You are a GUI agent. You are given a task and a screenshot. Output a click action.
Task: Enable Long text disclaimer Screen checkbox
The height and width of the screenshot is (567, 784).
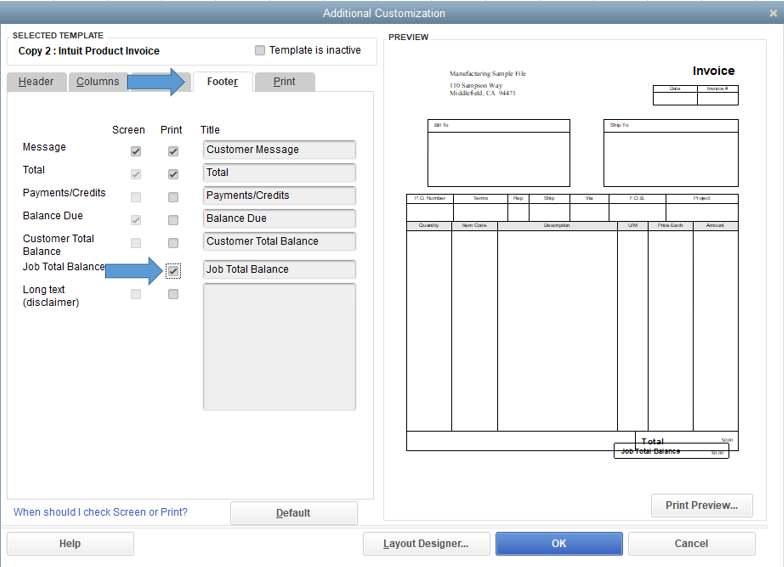click(x=136, y=294)
